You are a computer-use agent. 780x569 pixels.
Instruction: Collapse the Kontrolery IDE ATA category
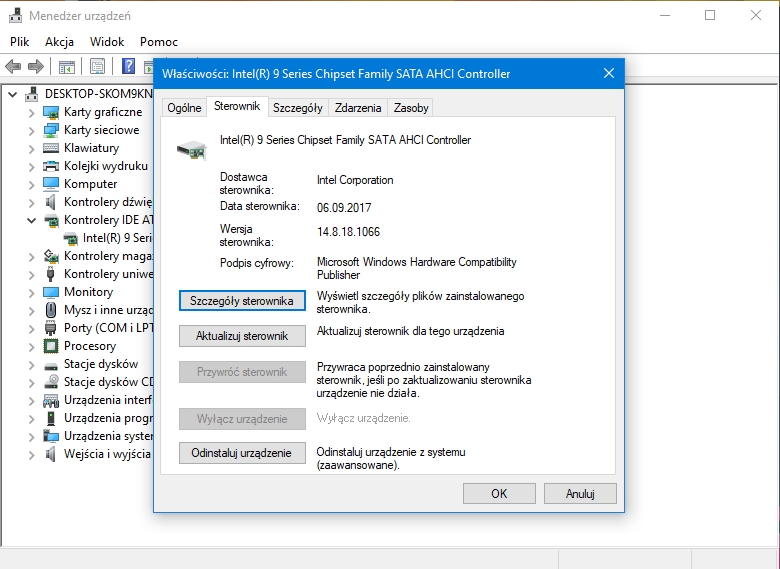pos(31,220)
